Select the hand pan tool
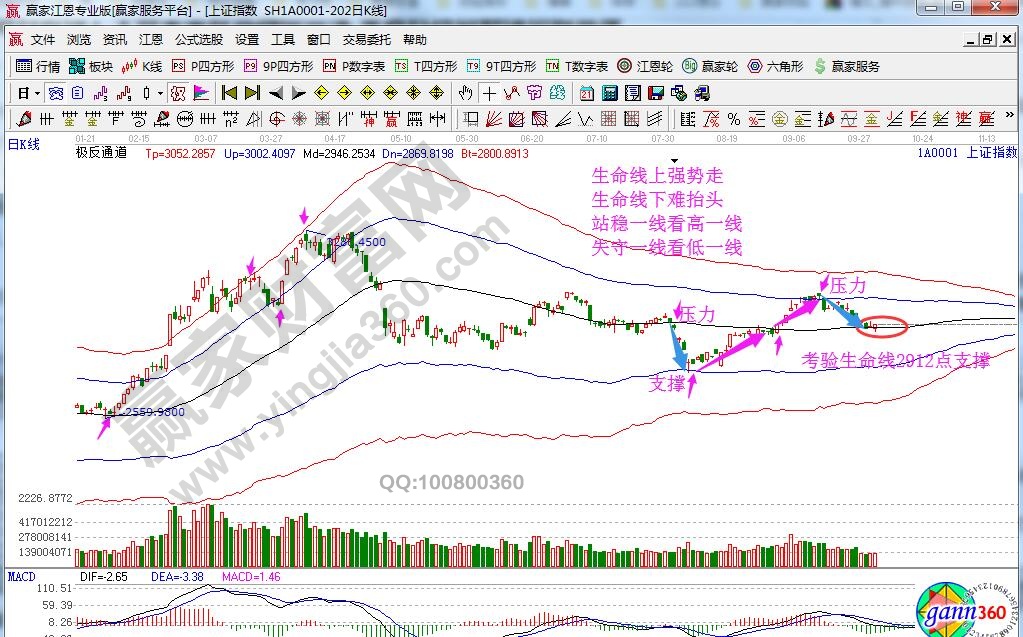The height and width of the screenshot is (637, 1023). [x=465, y=93]
